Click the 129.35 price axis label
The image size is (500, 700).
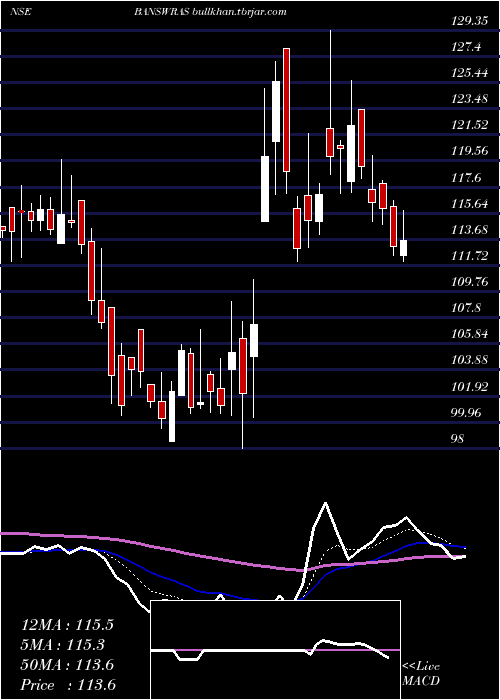(469, 20)
